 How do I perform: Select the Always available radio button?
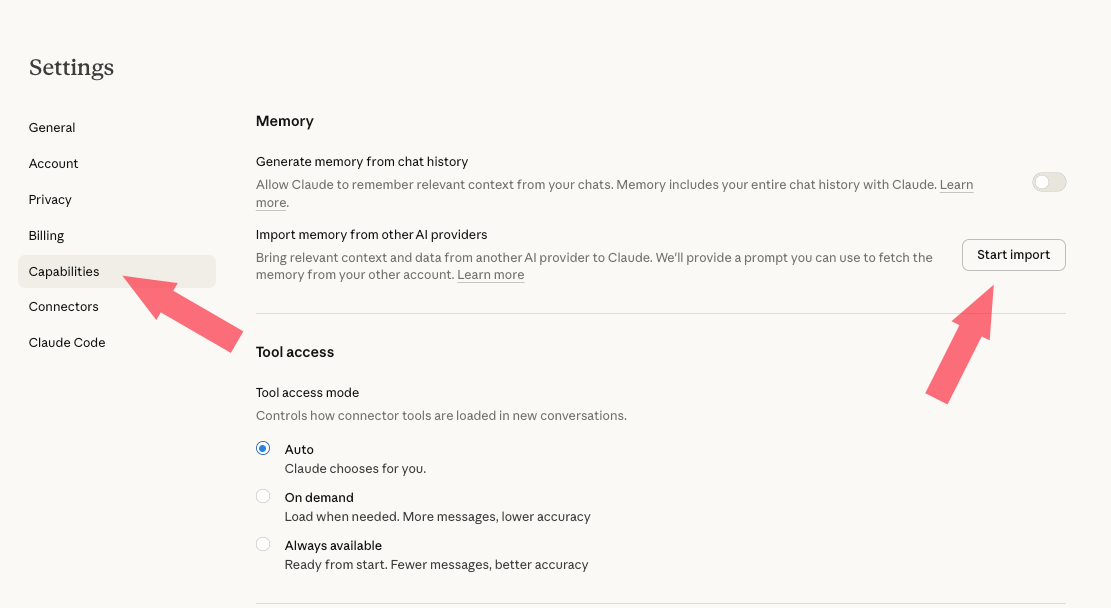point(263,544)
